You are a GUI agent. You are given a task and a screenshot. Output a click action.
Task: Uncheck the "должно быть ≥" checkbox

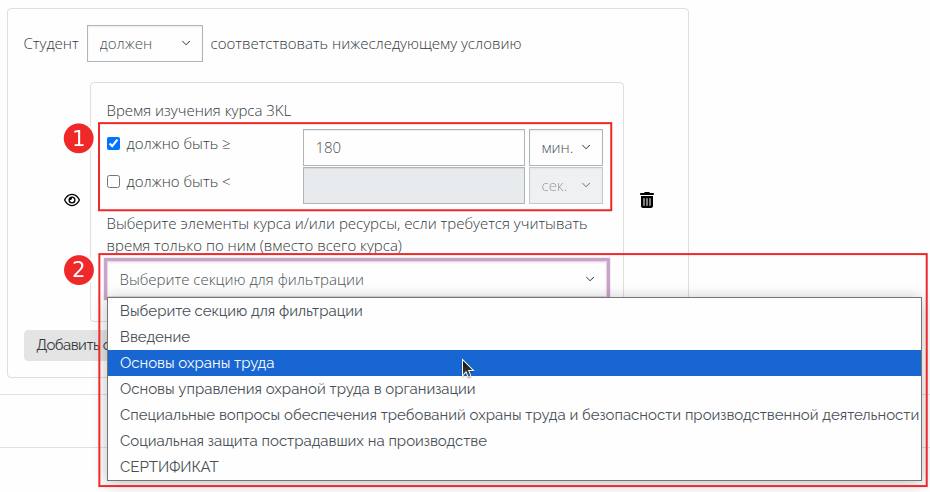pyautogui.click(x=114, y=144)
